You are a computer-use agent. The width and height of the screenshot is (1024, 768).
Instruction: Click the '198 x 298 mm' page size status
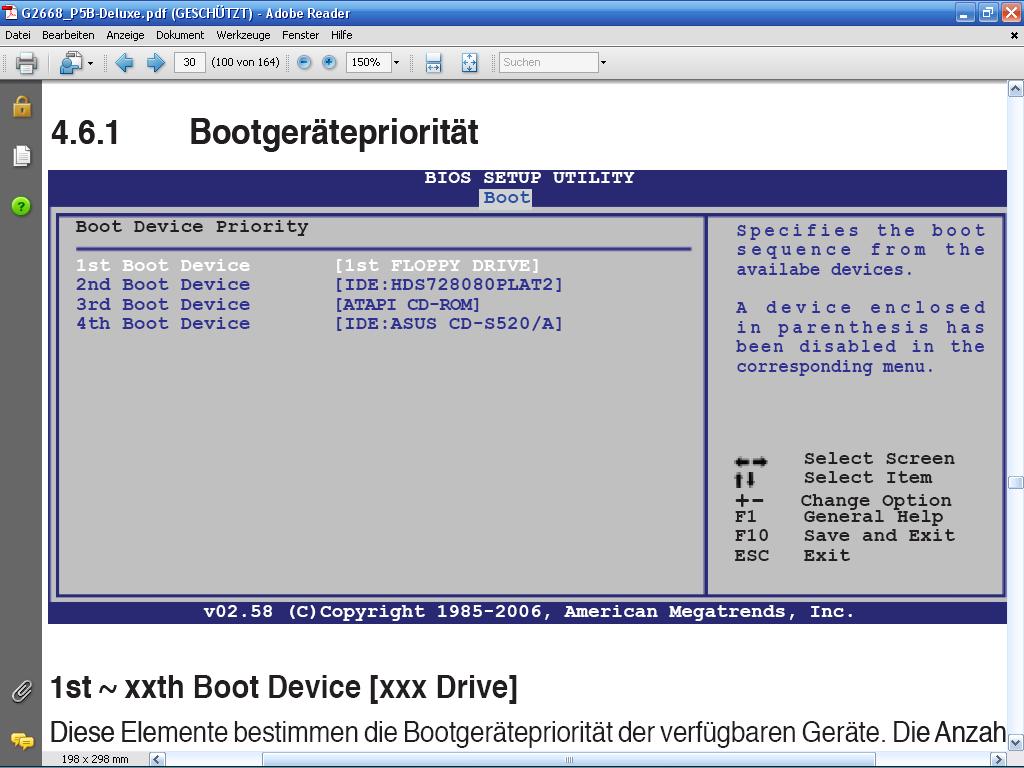(x=95, y=760)
